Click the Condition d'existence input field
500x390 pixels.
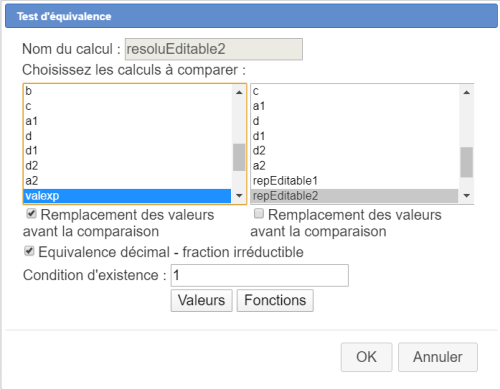(260, 275)
